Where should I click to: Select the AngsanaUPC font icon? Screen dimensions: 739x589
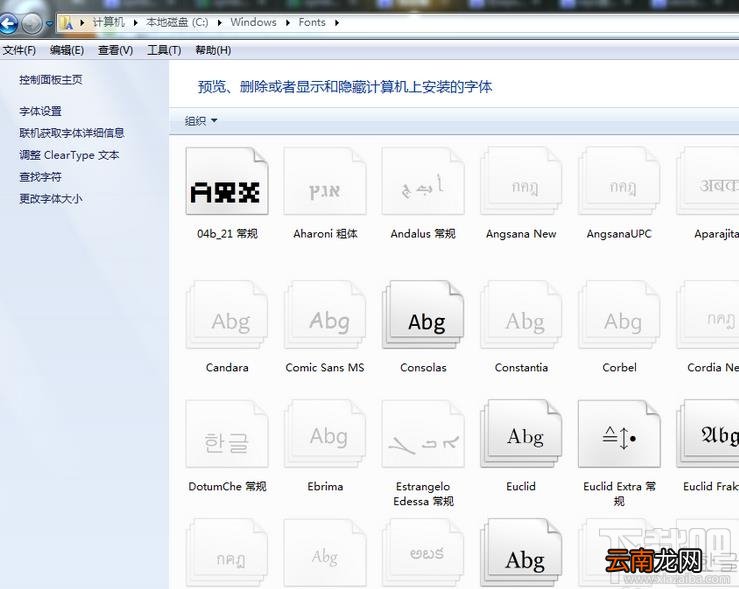click(619, 181)
